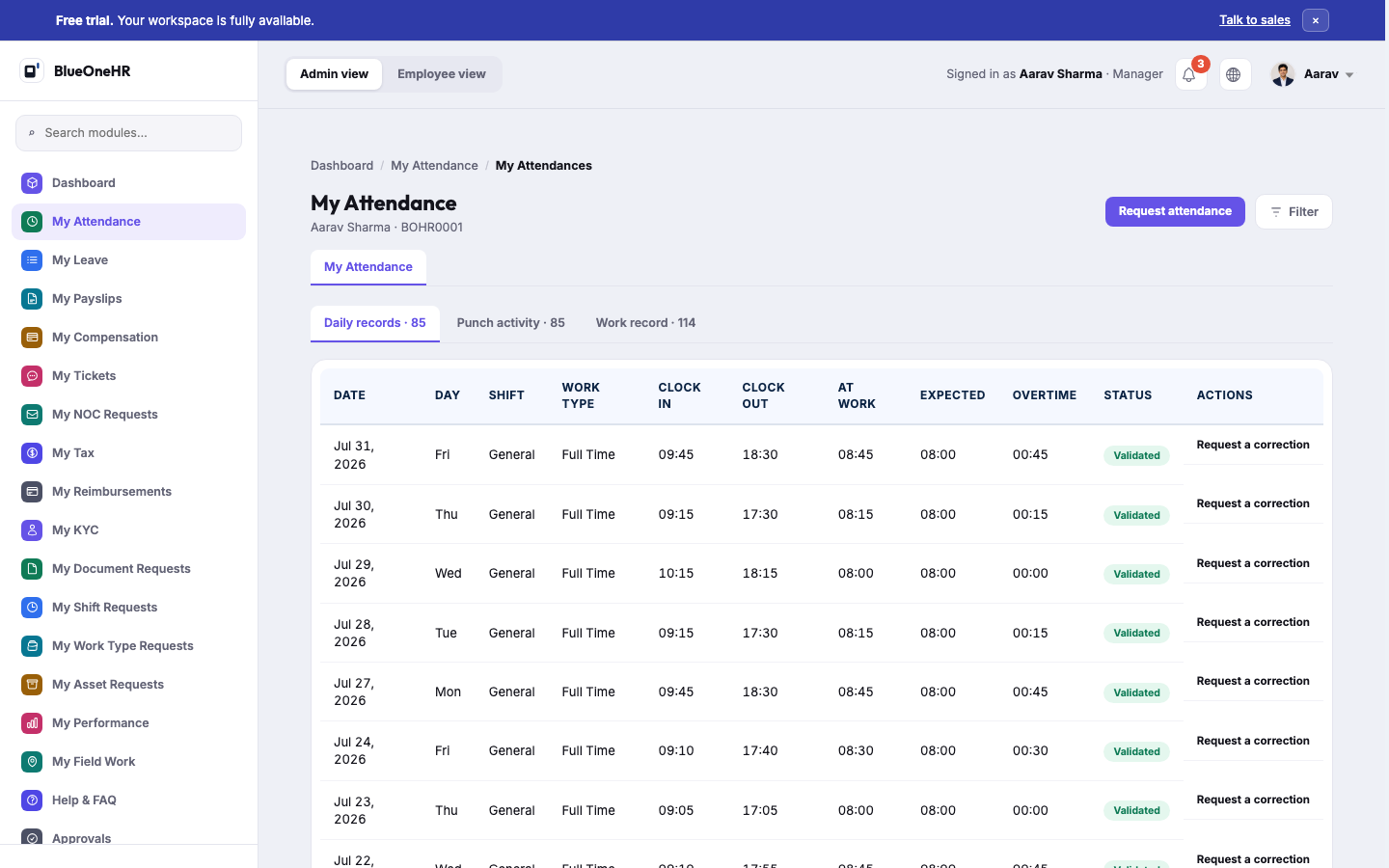The image size is (1389, 868).
Task: Open notifications bell with 3 alerts
Action: click(1190, 74)
